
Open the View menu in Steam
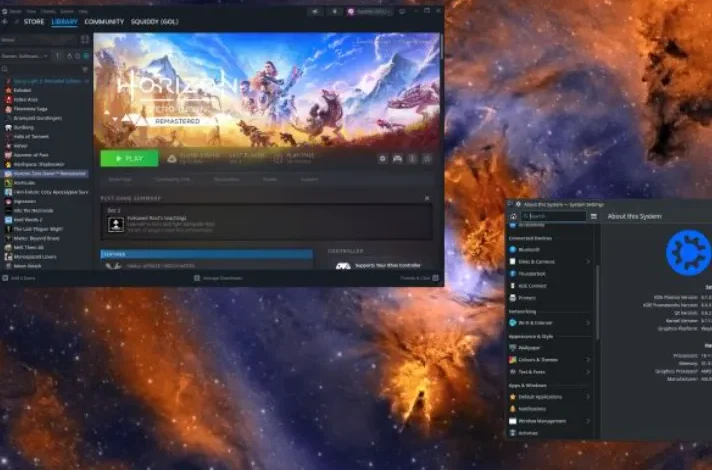click(x=31, y=11)
